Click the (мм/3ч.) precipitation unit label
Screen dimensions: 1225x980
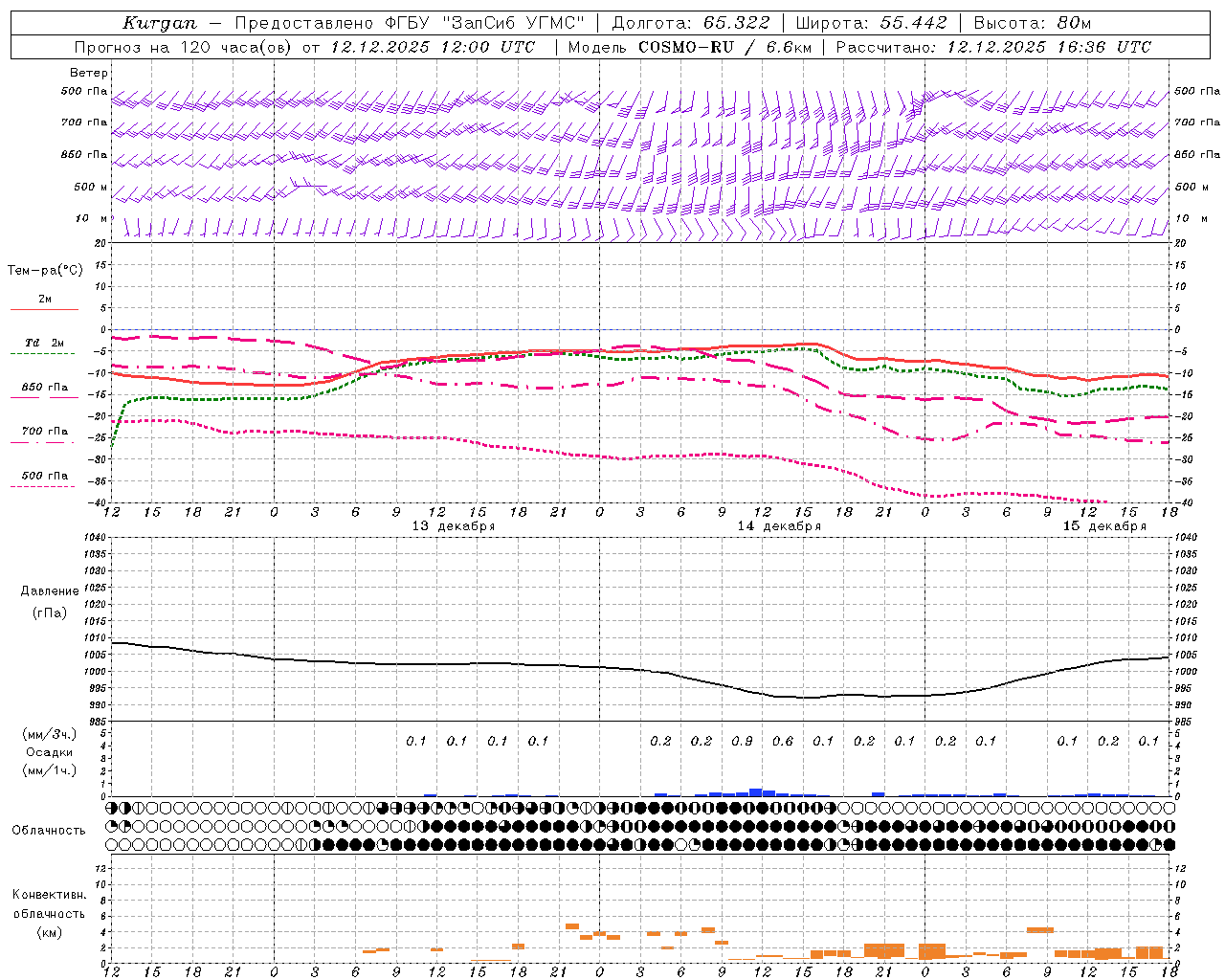pos(50,734)
